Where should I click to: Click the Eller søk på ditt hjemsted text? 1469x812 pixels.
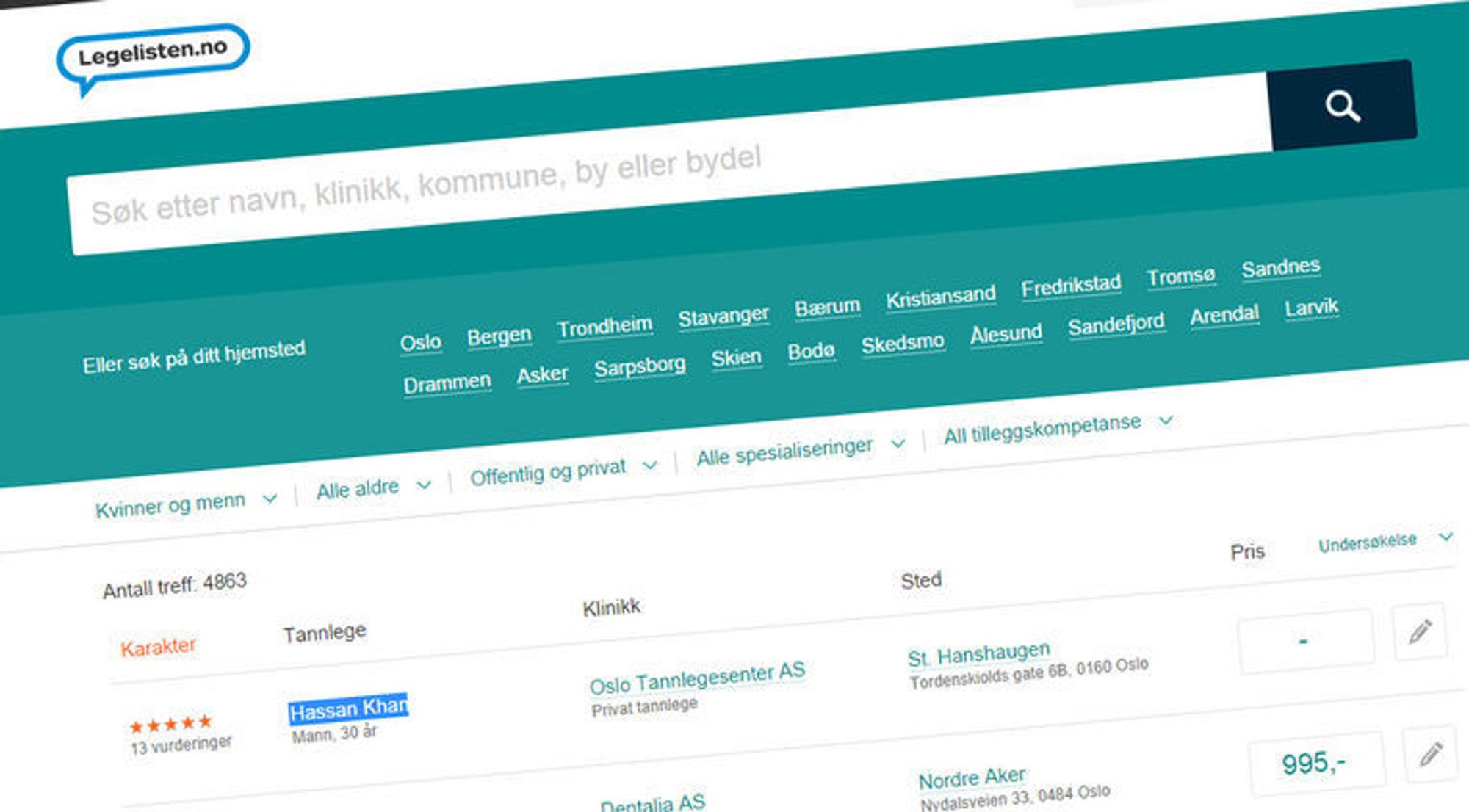click(x=194, y=356)
